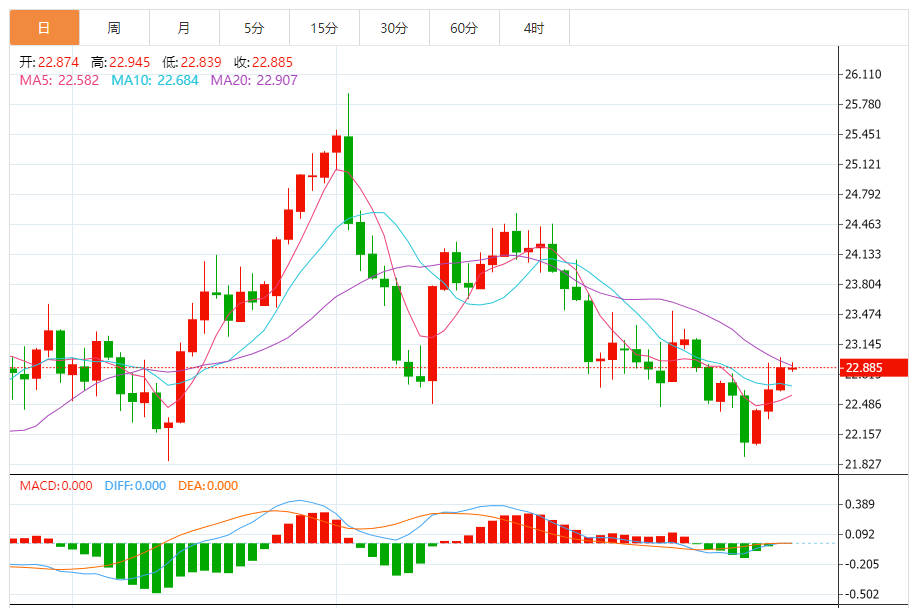Click the 25.780 price axis label

[863, 104]
